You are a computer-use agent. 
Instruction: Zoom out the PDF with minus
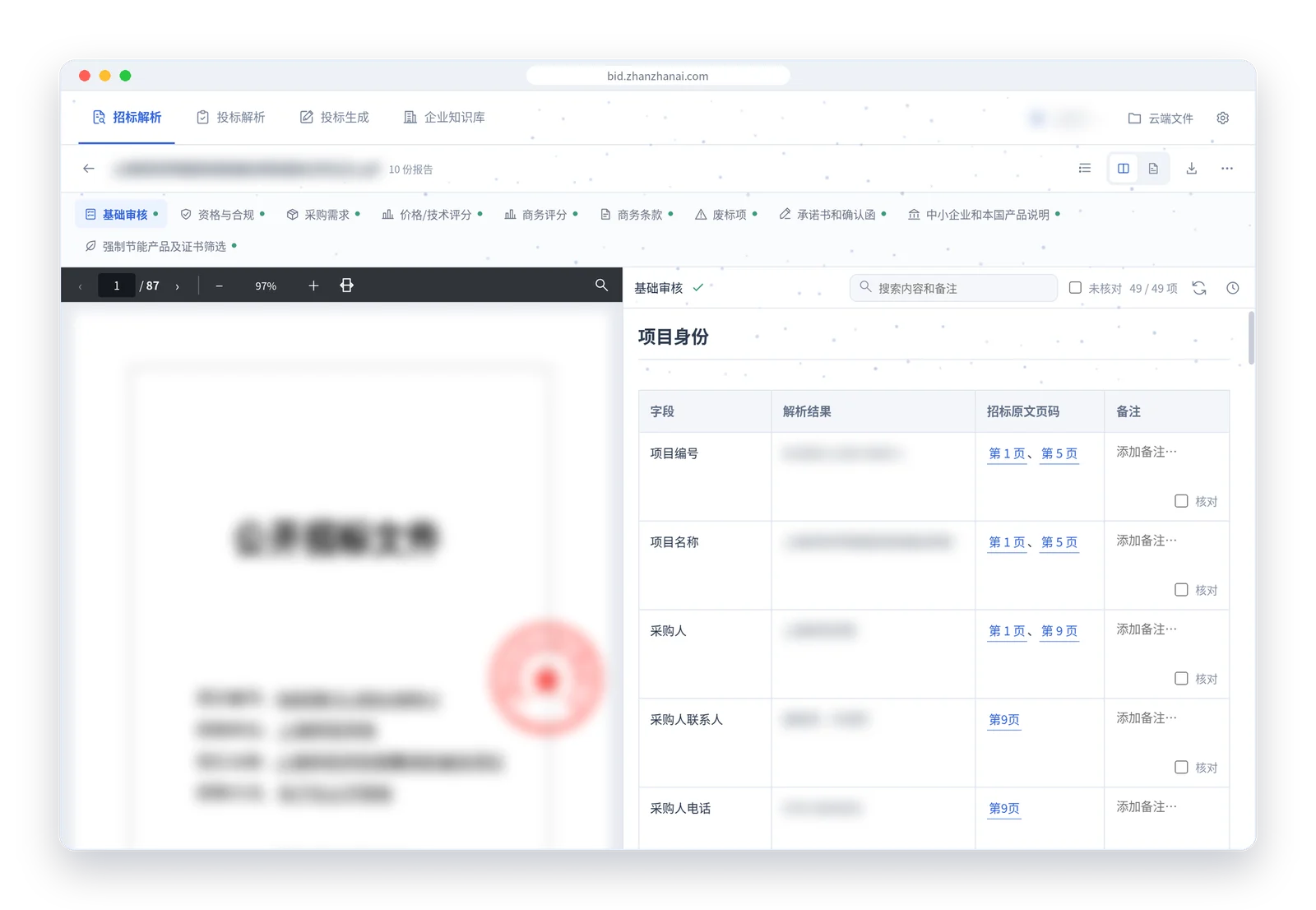point(219,286)
